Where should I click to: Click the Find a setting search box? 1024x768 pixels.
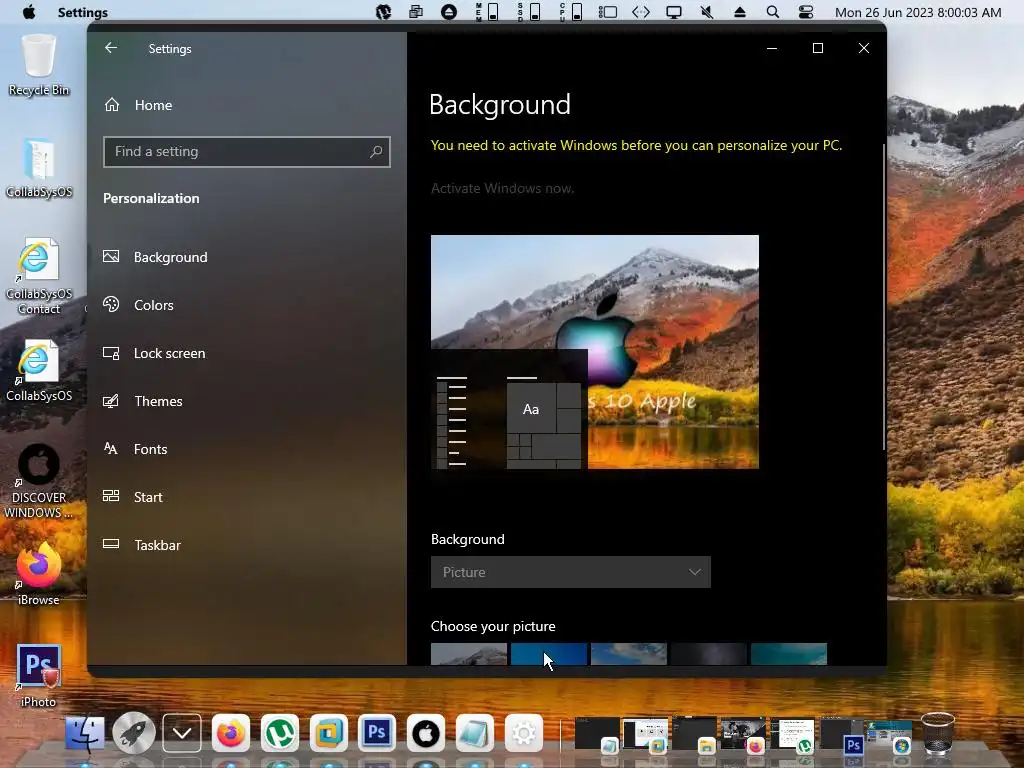coord(246,152)
